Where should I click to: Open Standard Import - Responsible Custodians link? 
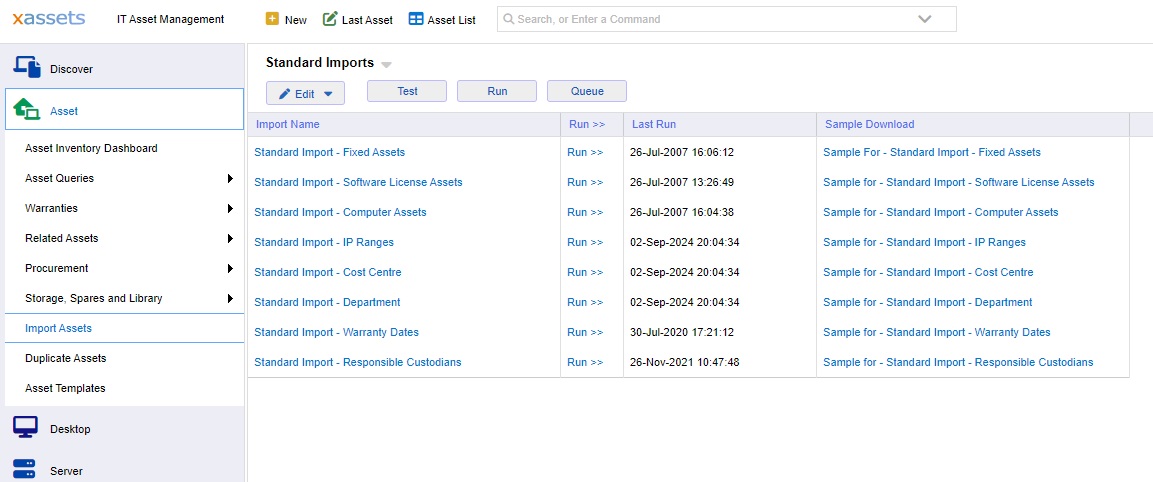[358, 362]
